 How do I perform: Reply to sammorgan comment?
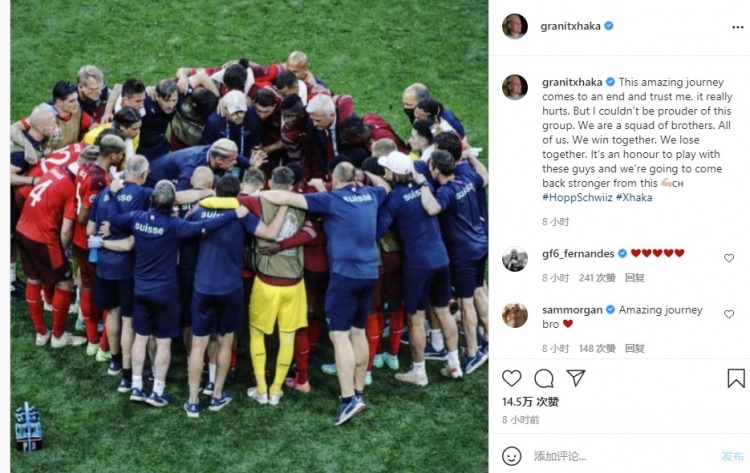click(x=635, y=348)
